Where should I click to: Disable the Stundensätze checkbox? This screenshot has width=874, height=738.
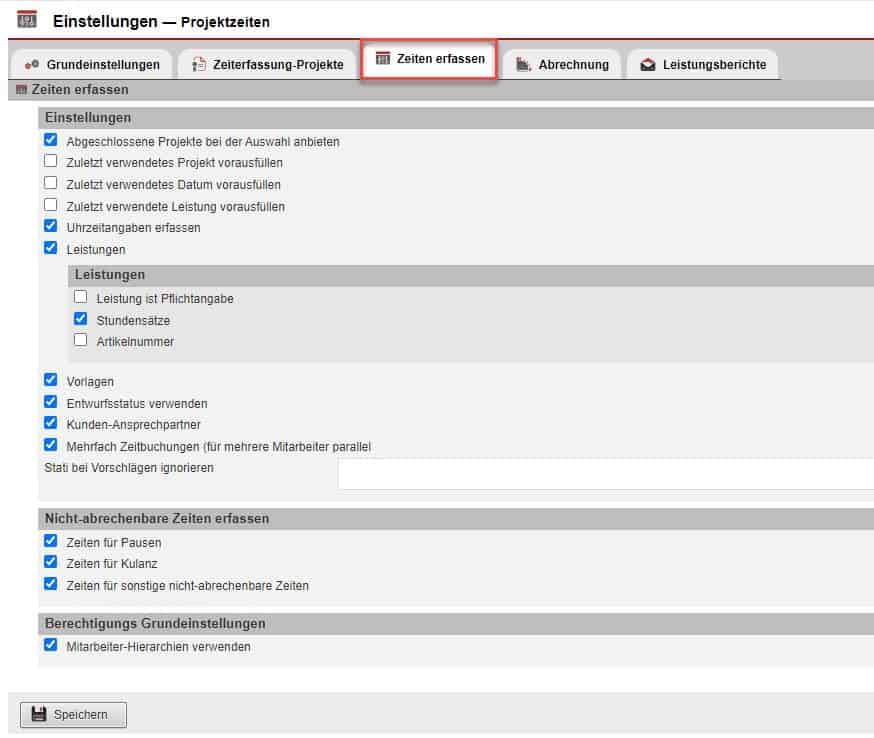pyautogui.click(x=81, y=319)
